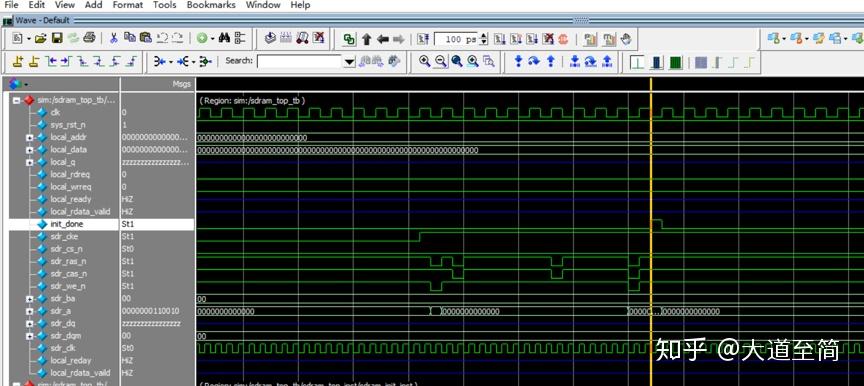The image size is (864, 386).
Task: Increment the 100 ps run length stepper
Action: pos(484,36)
